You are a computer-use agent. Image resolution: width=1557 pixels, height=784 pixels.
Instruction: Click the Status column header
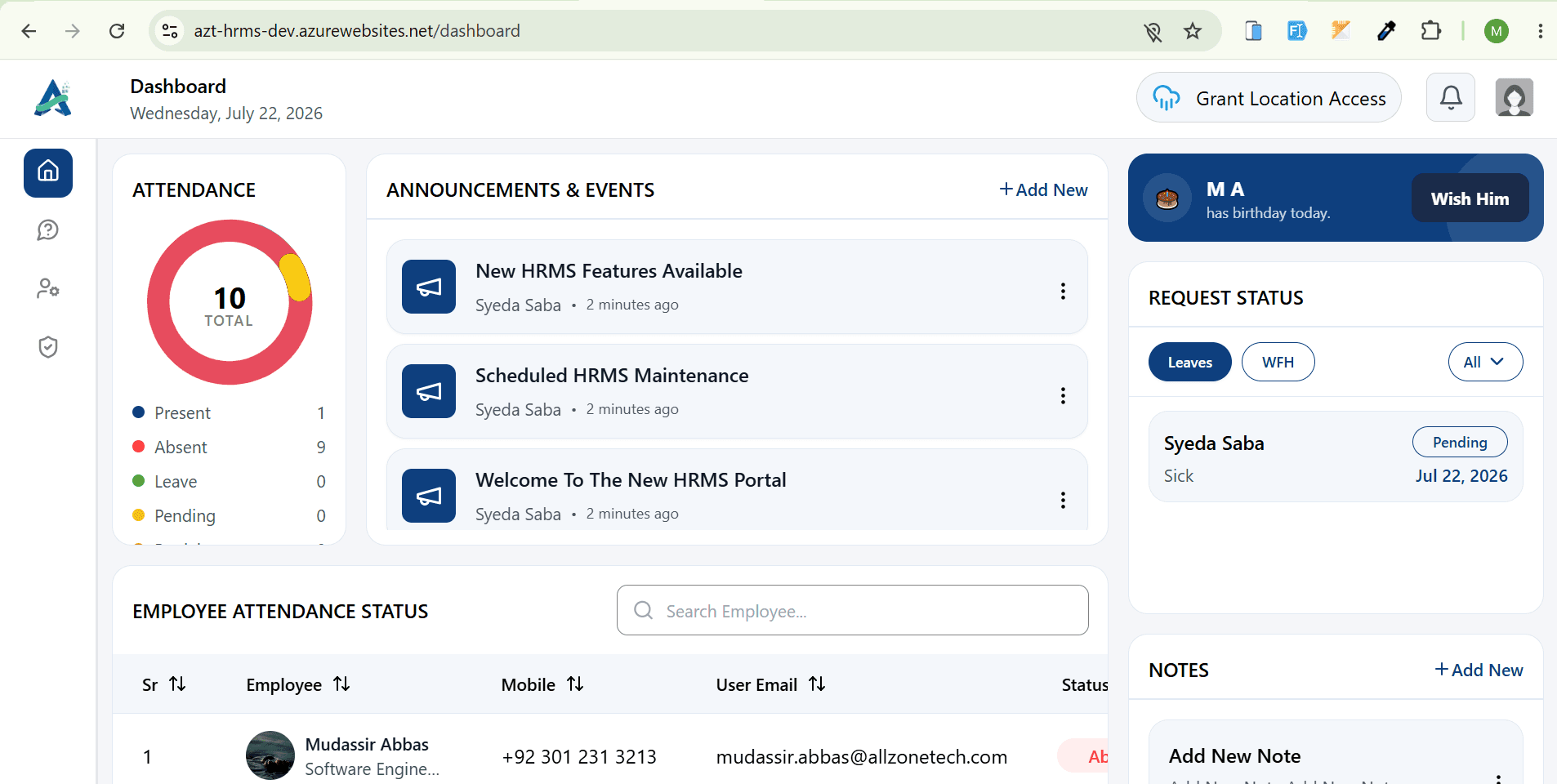pos(1084,684)
